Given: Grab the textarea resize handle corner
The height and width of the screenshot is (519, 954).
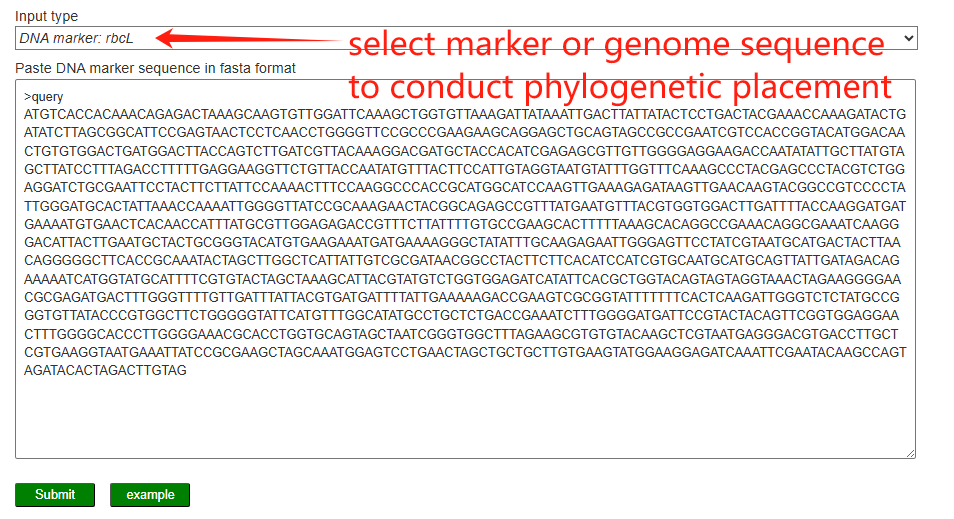Looking at the screenshot, I should [910, 453].
